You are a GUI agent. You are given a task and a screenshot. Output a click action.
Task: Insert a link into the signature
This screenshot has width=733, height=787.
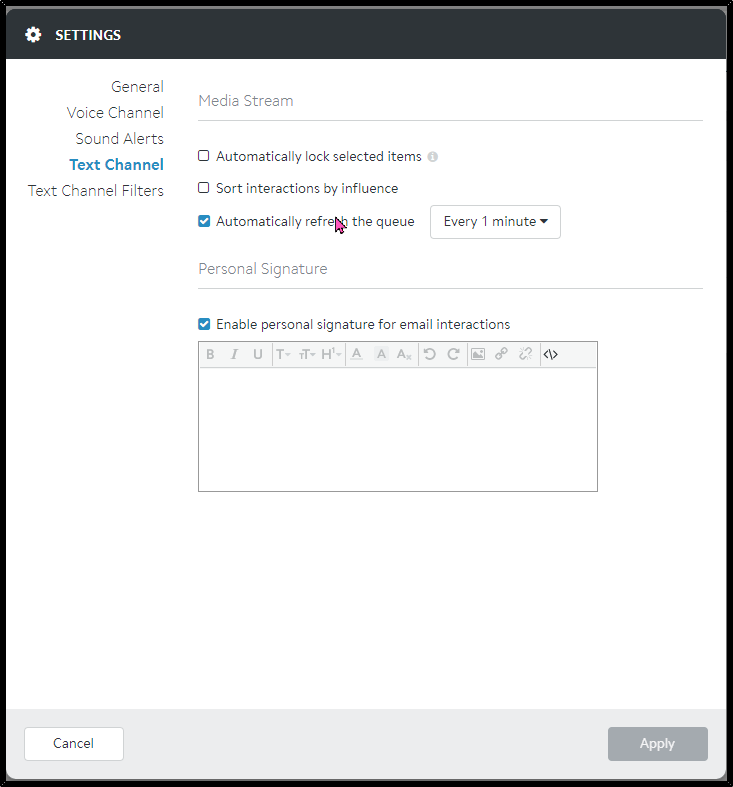coord(502,354)
